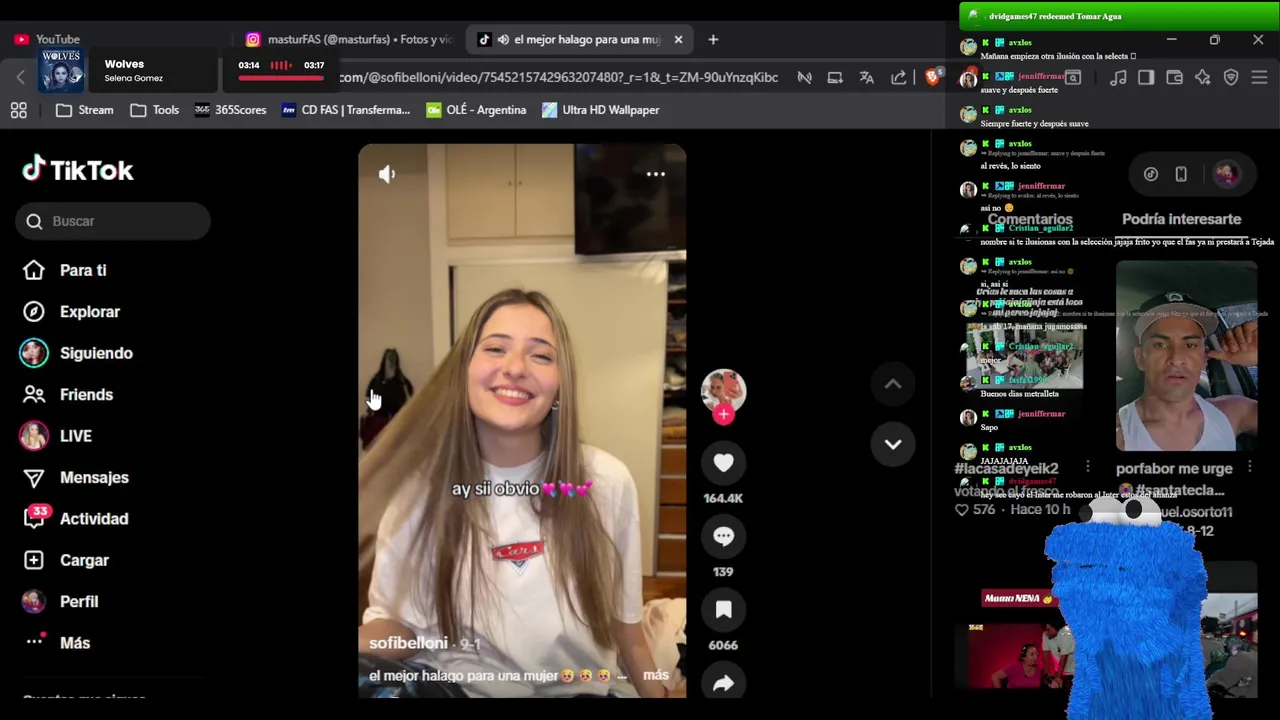
Task: Open the browser hamburger menu
Action: pyautogui.click(x=1259, y=77)
